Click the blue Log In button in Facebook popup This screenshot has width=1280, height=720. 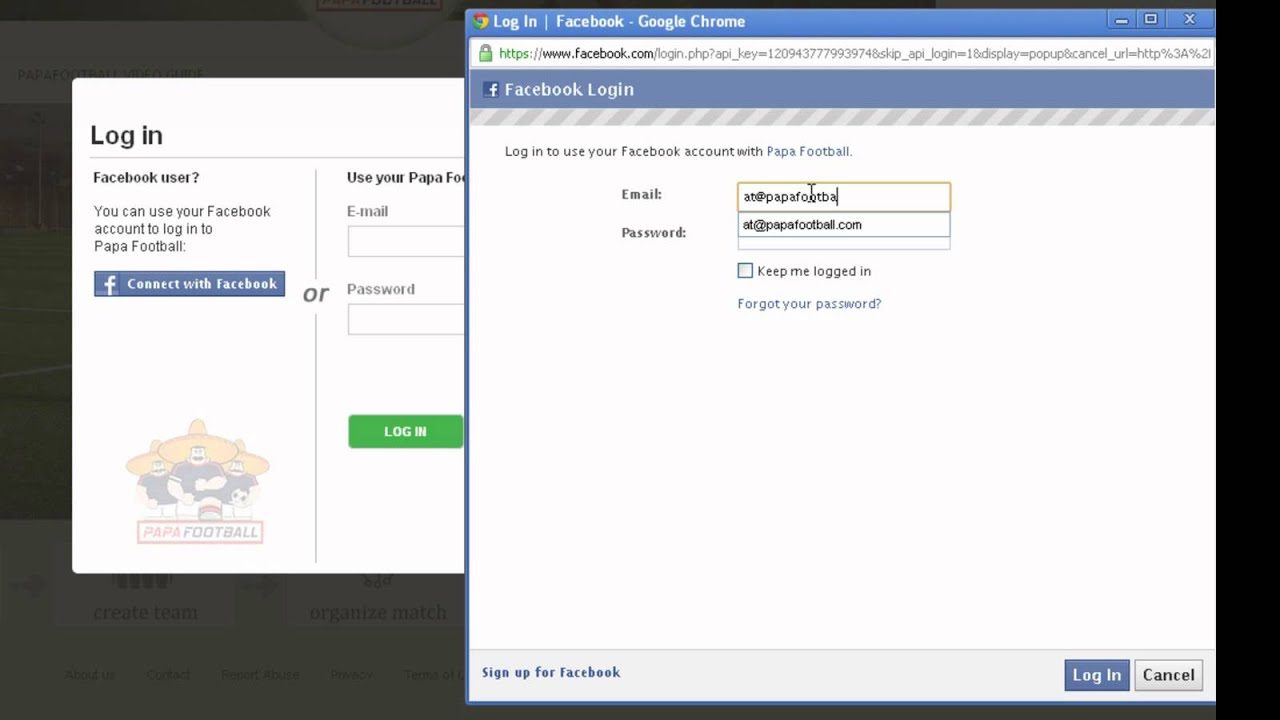point(1097,675)
